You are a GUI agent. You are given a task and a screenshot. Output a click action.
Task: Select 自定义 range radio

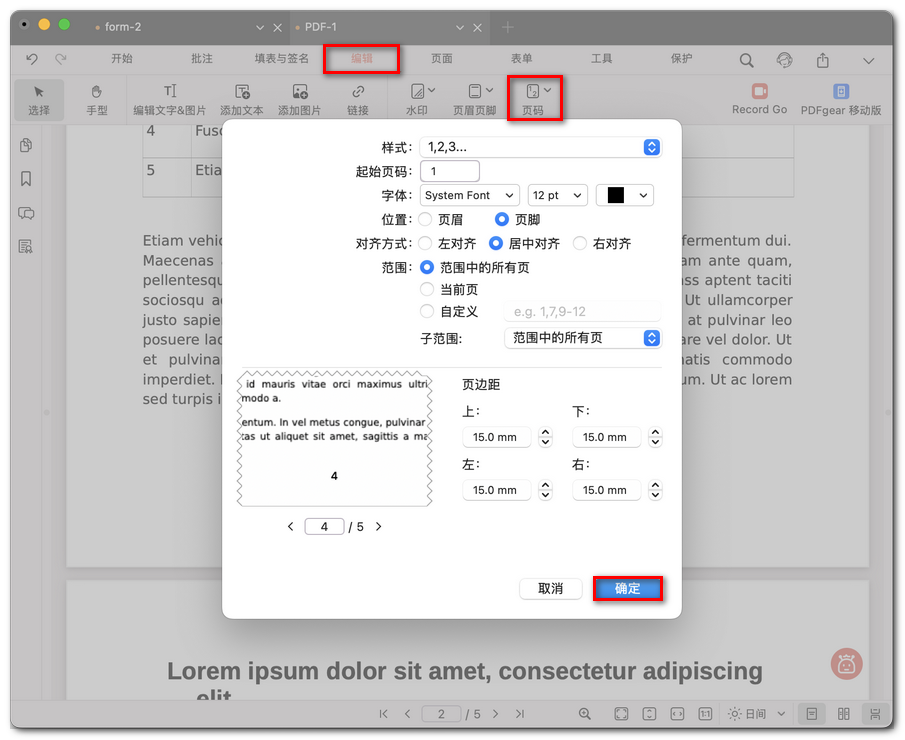(x=427, y=311)
